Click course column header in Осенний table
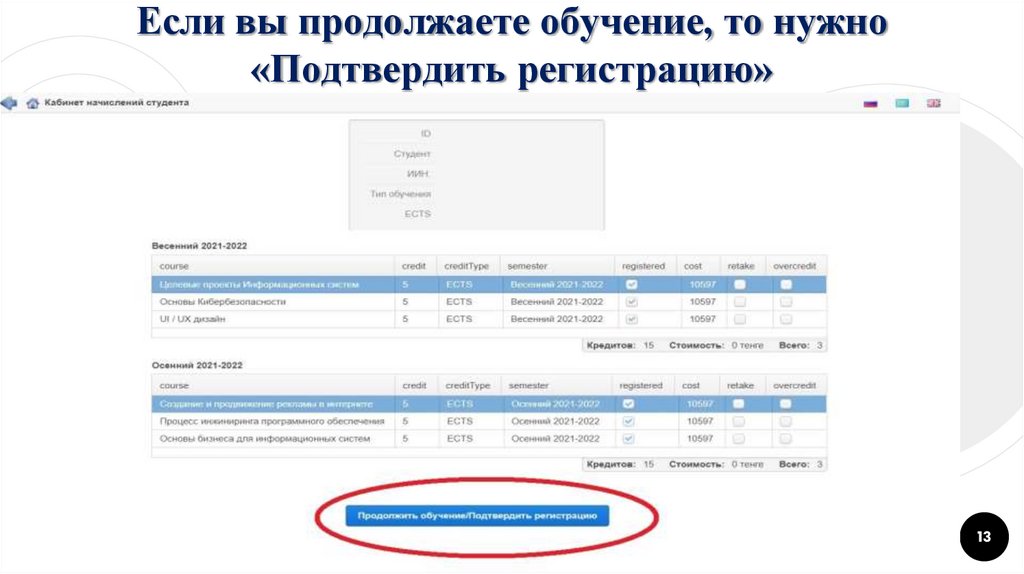1024x574 pixels. click(x=273, y=386)
